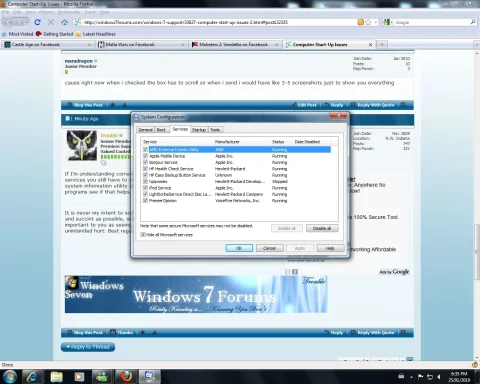The height and width of the screenshot is (384, 480).
Task: Toggle Hide all Microsoft services checkbox
Action: pyautogui.click(x=143, y=235)
